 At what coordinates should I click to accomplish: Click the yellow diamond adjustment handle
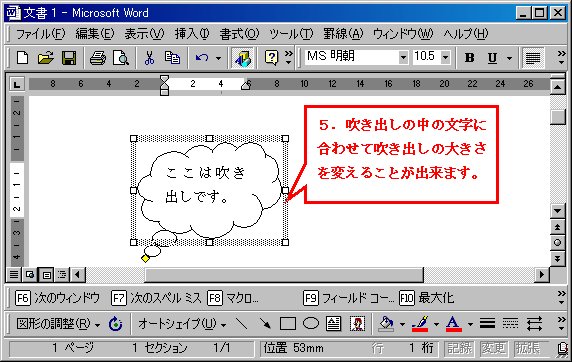pyautogui.click(x=145, y=258)
